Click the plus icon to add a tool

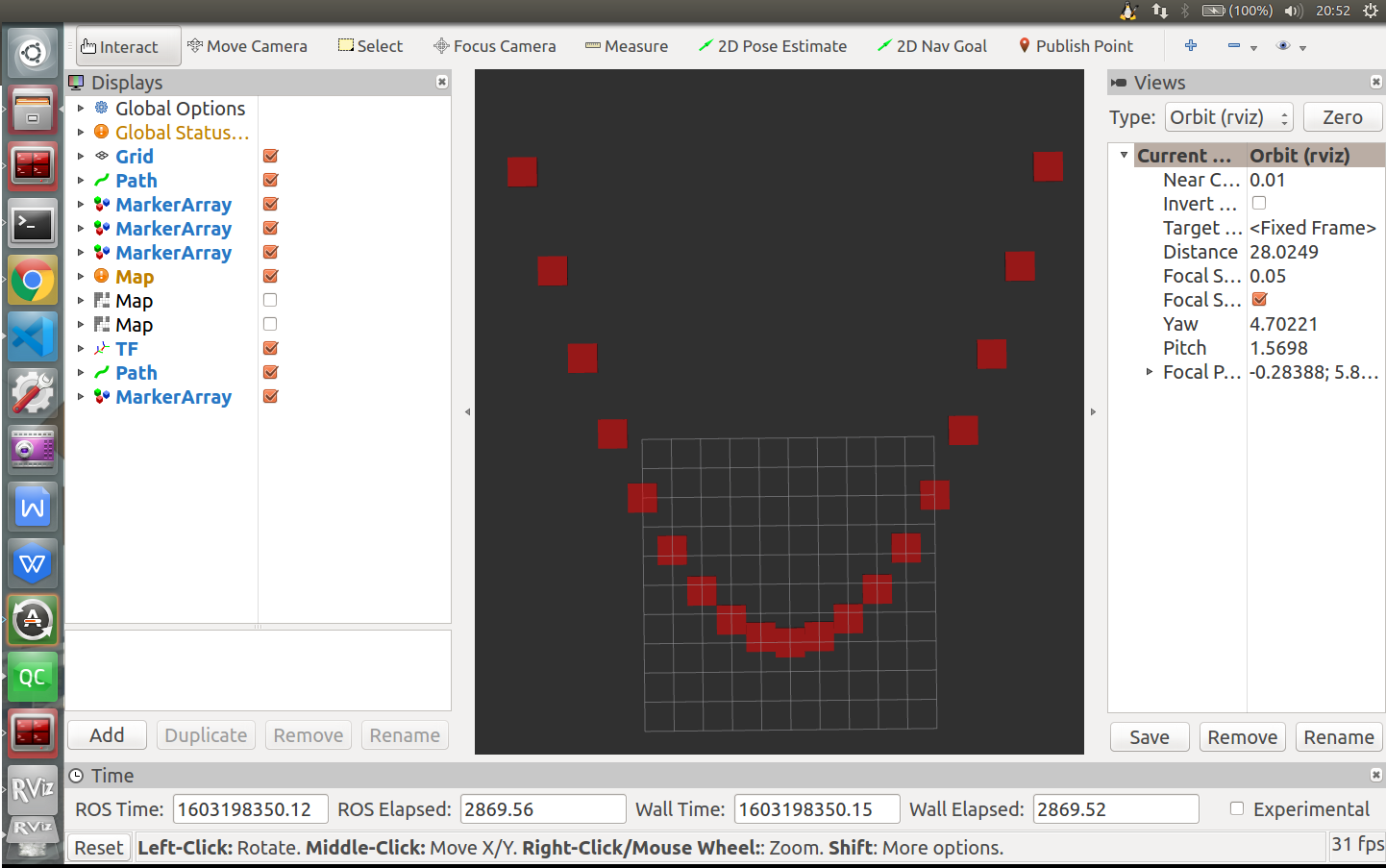(1190, 45)
